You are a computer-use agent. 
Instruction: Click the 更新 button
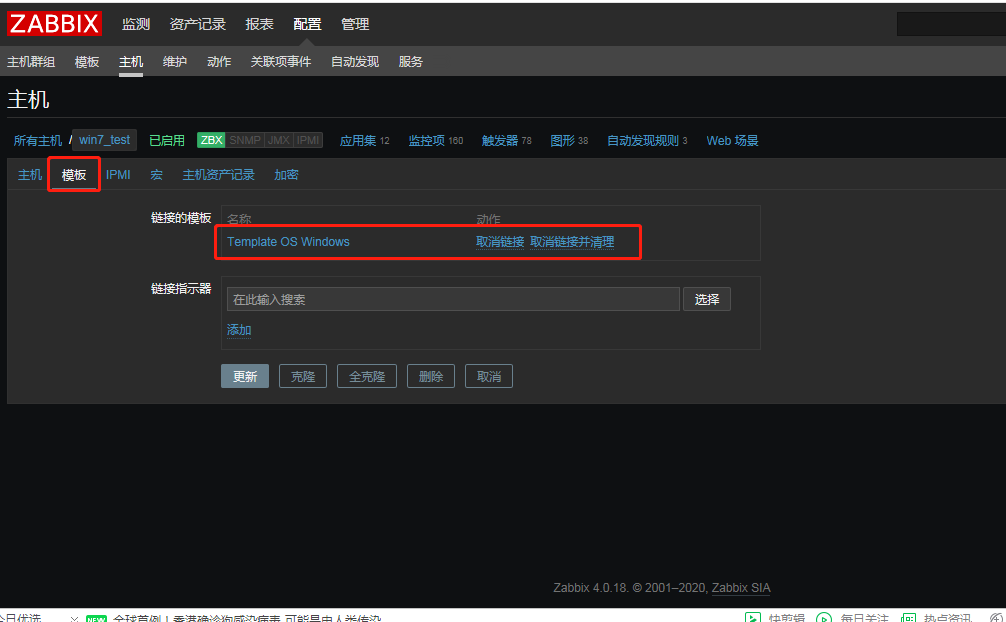click(x=244, y=376)
